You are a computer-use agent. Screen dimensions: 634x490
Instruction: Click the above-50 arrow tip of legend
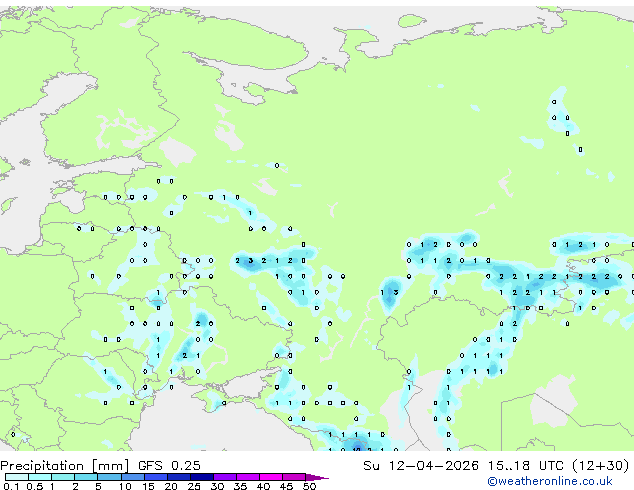click(317, 477)
